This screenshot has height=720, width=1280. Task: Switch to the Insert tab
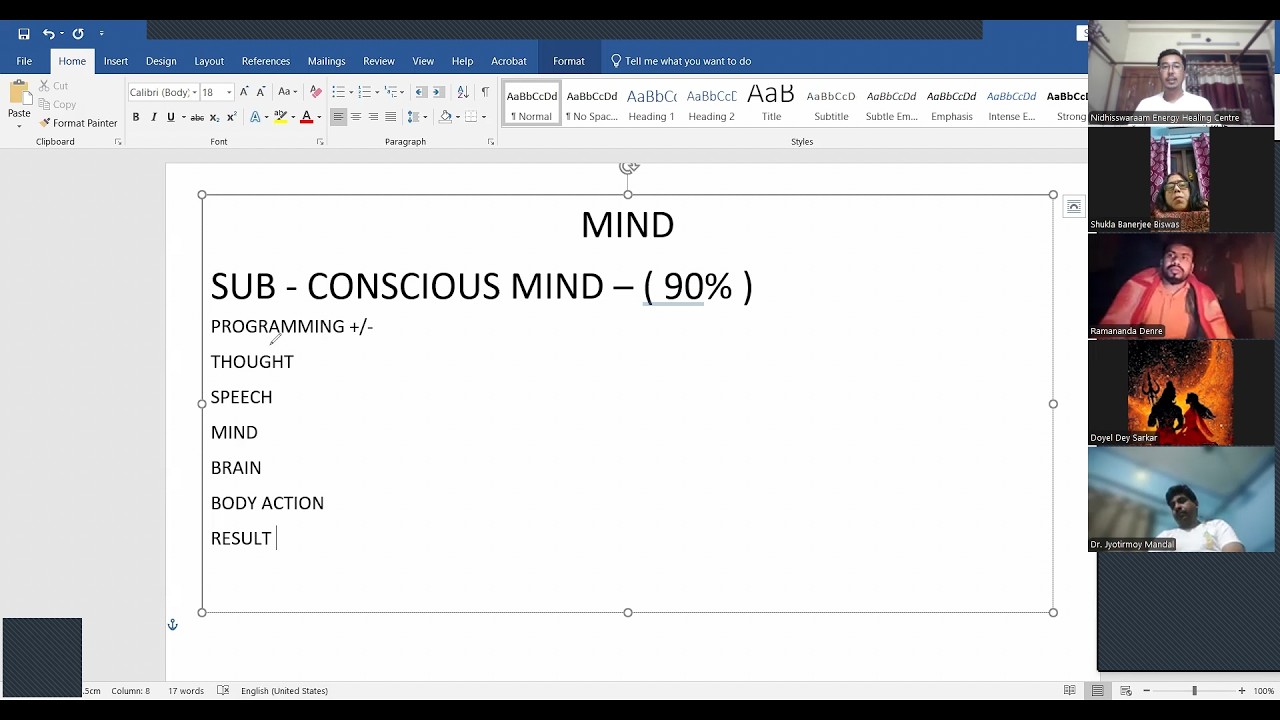[x=116, y=61]
